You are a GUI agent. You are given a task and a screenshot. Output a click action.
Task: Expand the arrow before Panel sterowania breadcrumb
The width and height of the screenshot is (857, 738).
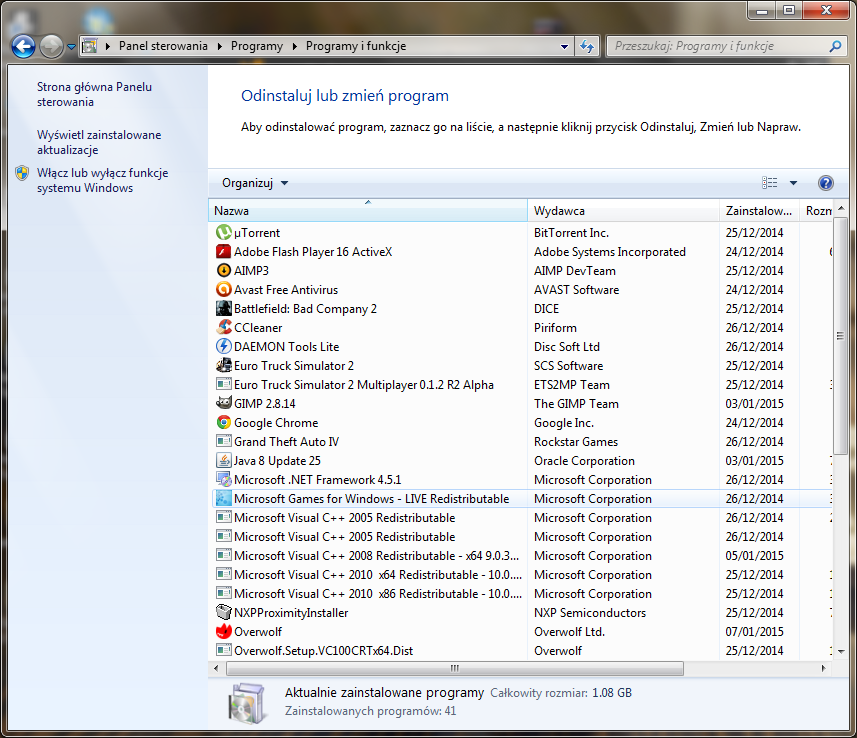pos(108,46)
